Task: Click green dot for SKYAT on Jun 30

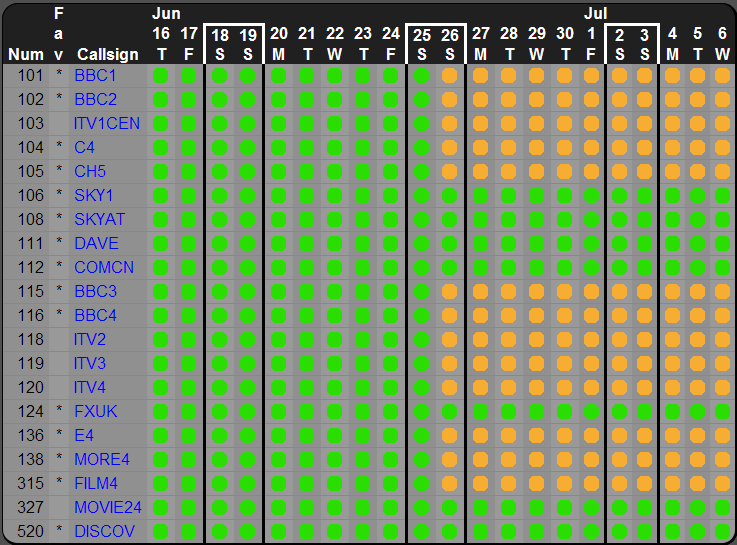Action: [x=565, y=219]
